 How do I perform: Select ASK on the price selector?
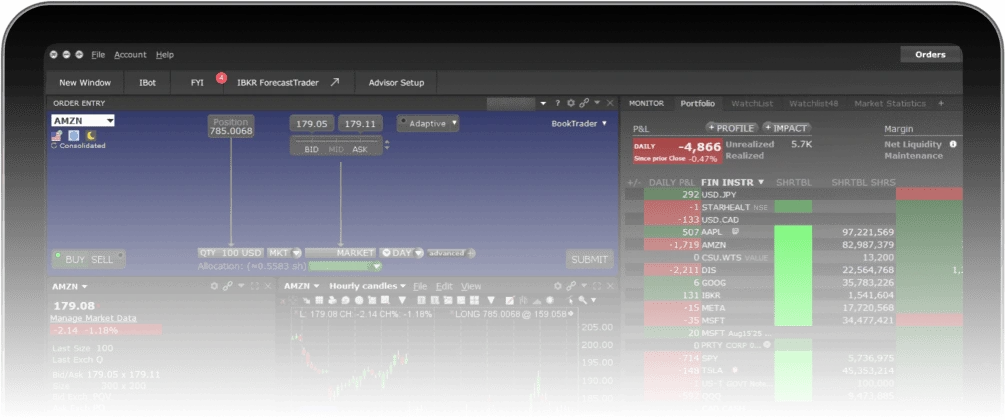tap(360, 149)
